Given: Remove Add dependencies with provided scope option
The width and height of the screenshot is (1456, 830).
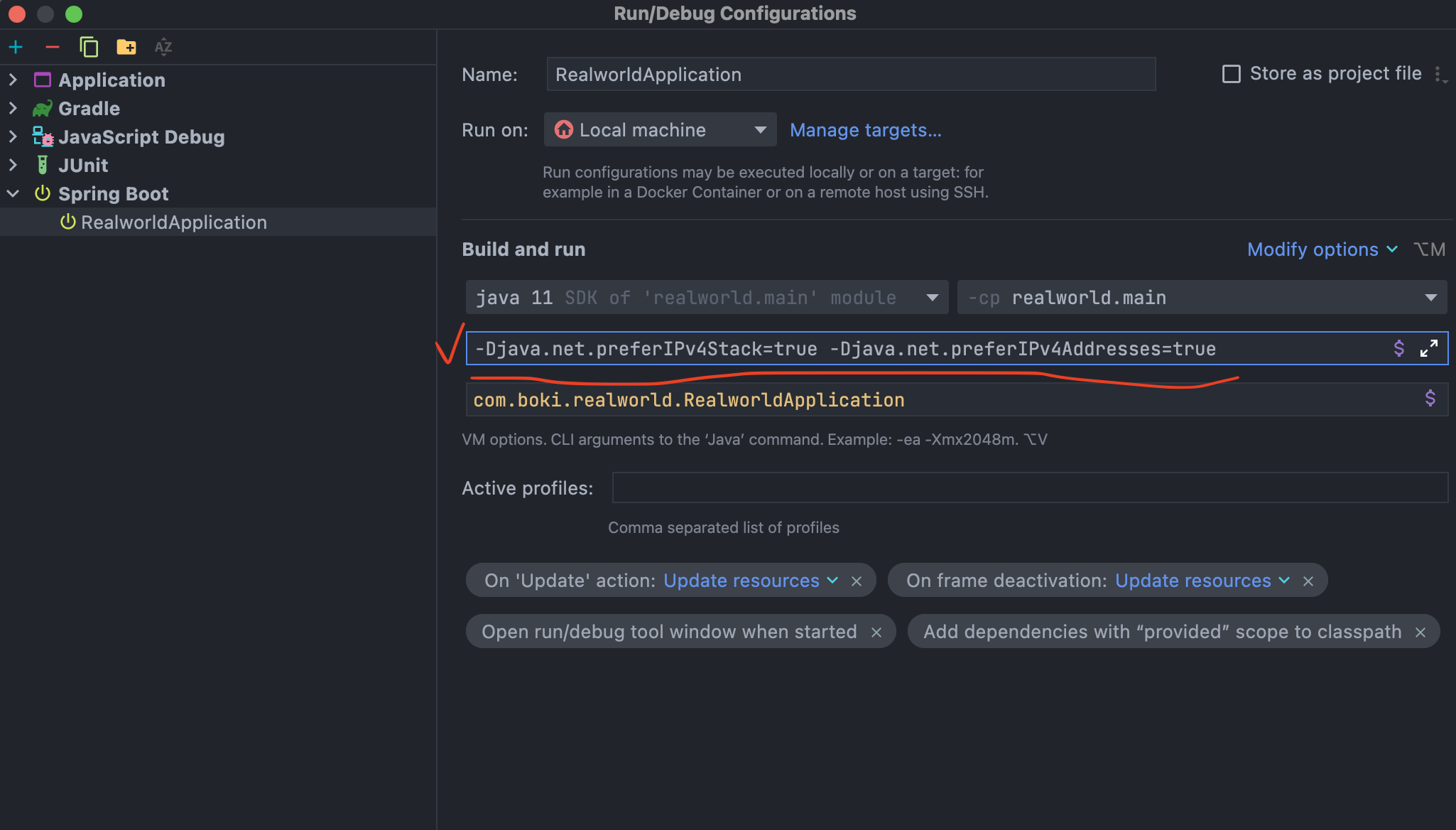Looking at the screenshot, I should coord(1420,632).
